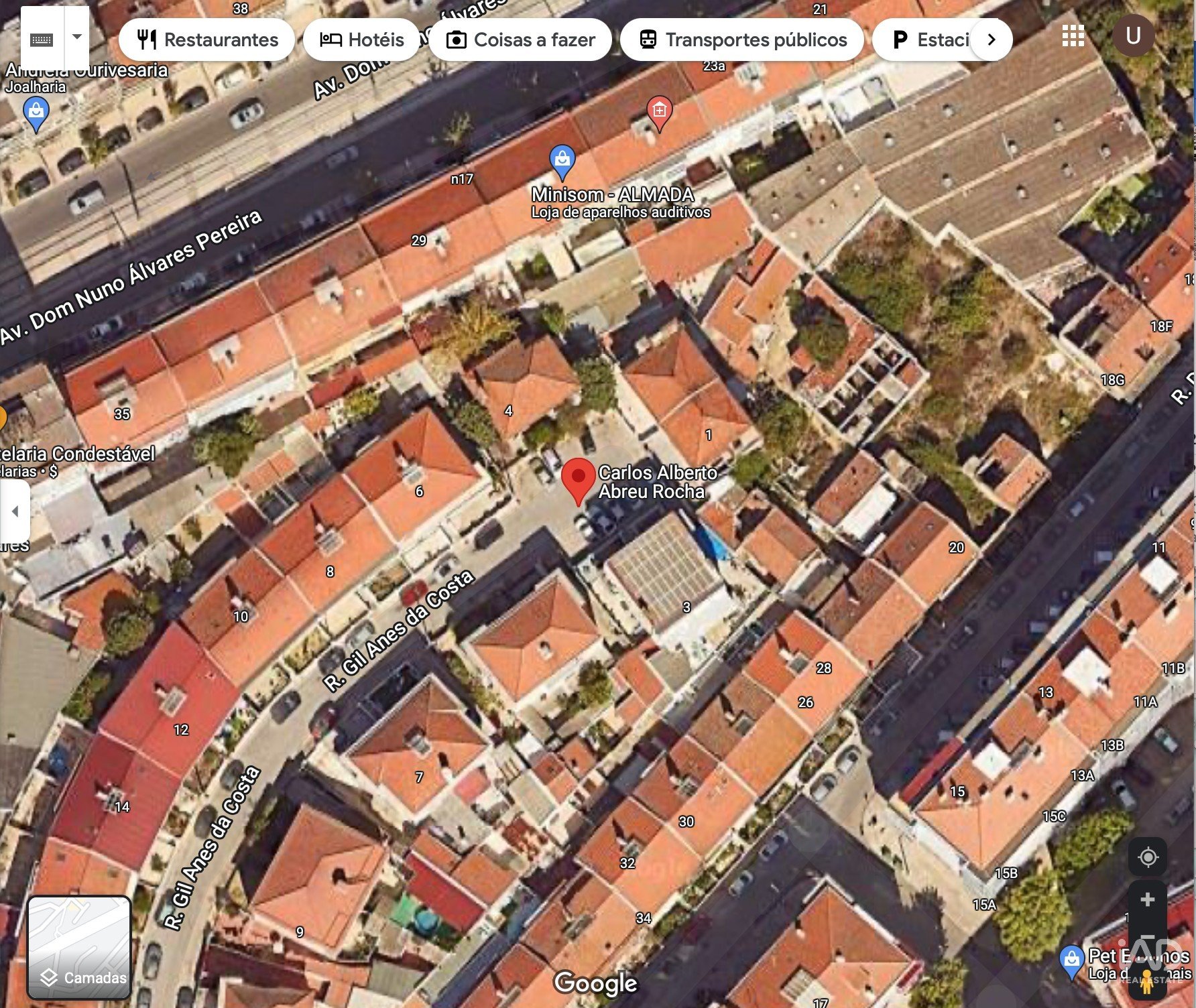Expand the collapsed side panel arrow
This screenshot has width=1196, height=1008.
(15, 511)
